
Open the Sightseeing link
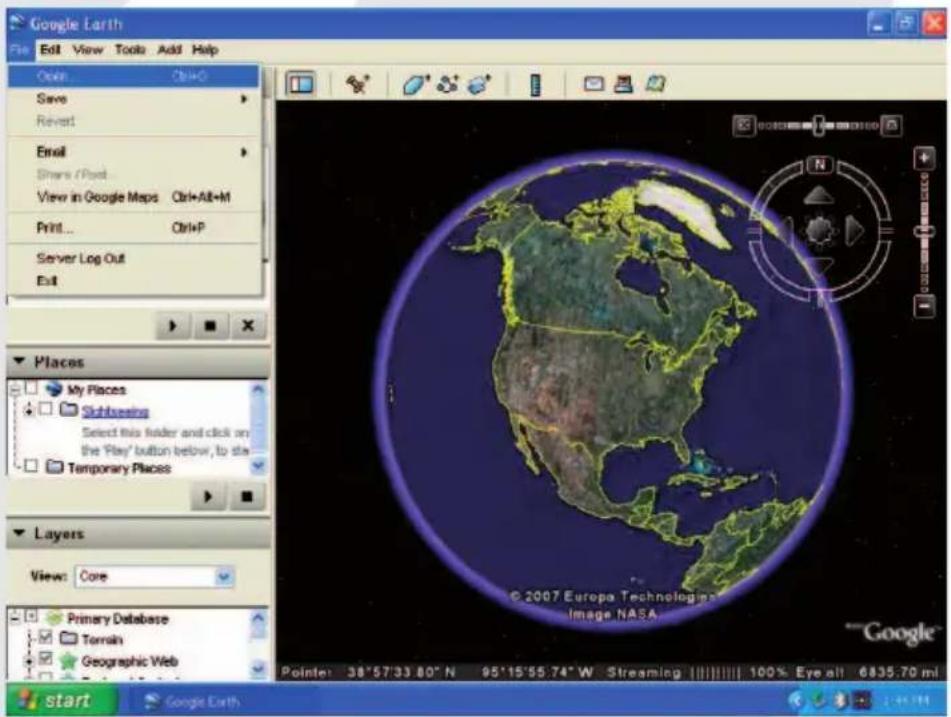click(115, 411)
